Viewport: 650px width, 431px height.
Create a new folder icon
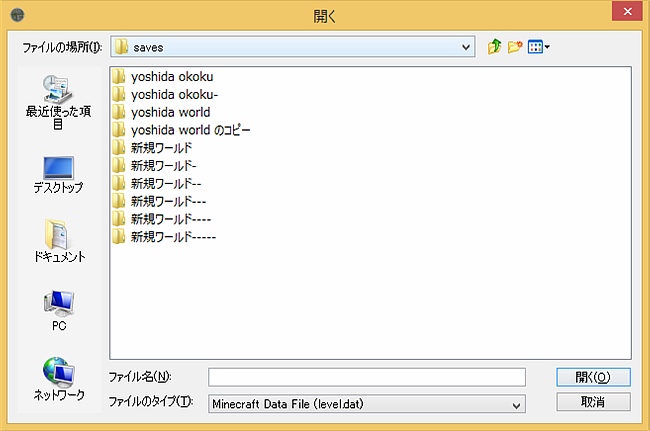point(515,47)
